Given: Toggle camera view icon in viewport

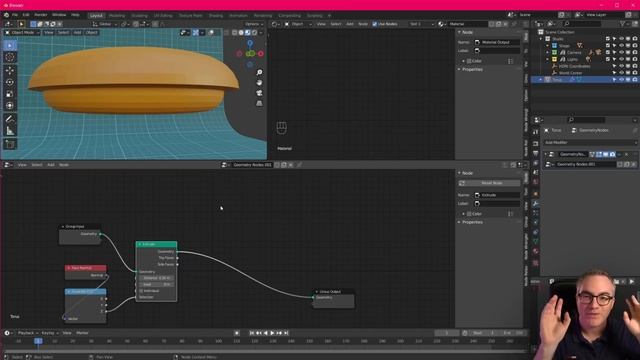Looking at the screenshot, I should [x=259, y=93].
